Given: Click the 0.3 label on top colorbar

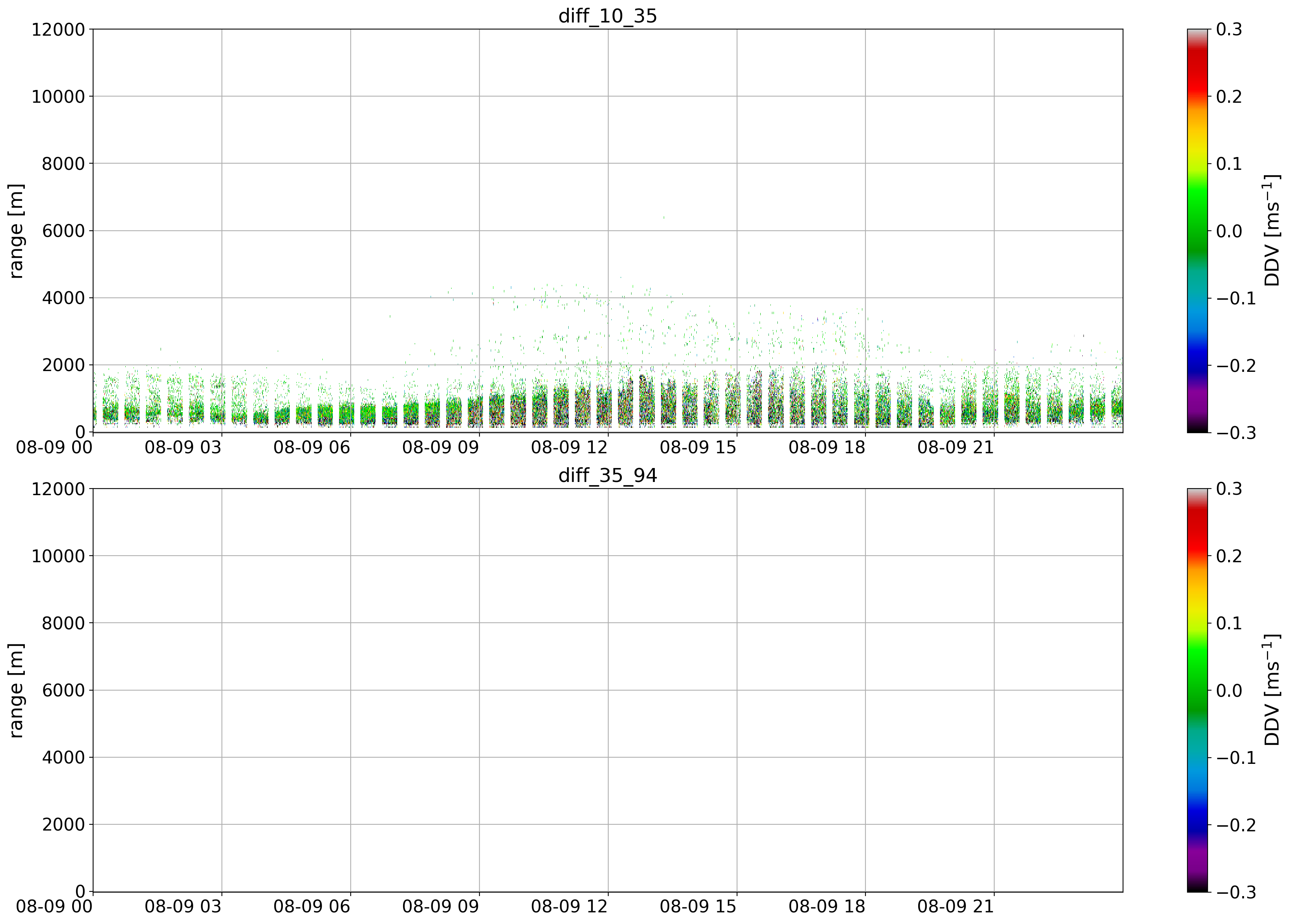Looking at the screenshot, I should tap(1230, 29).
